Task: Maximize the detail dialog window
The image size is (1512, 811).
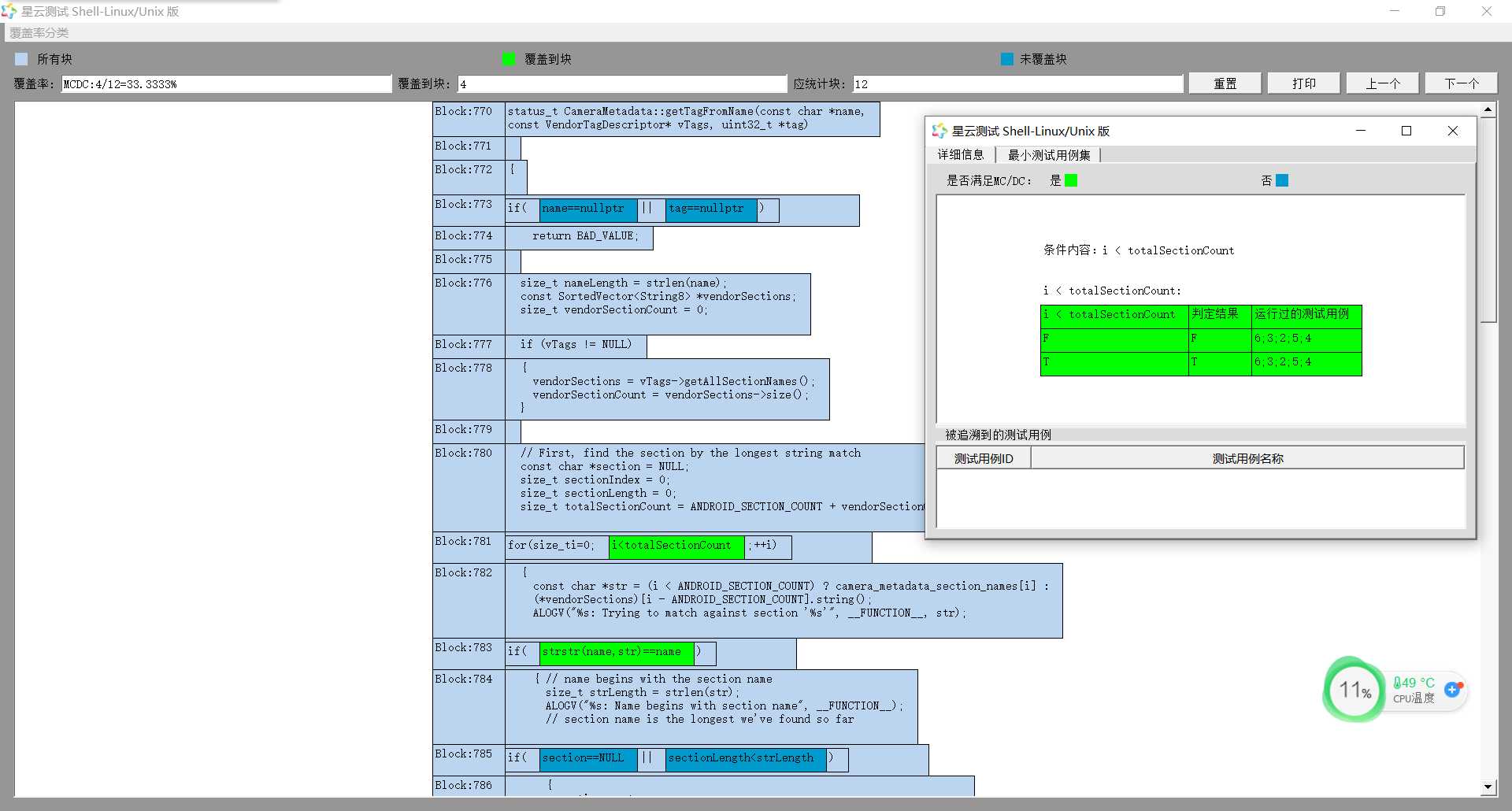Action: 1406,131
